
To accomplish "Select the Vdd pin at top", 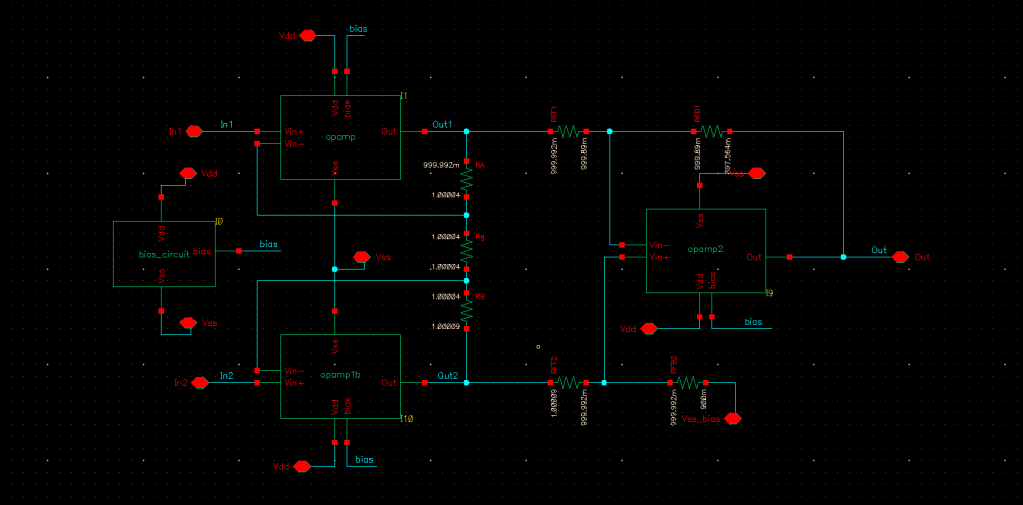I will point(307,35).
